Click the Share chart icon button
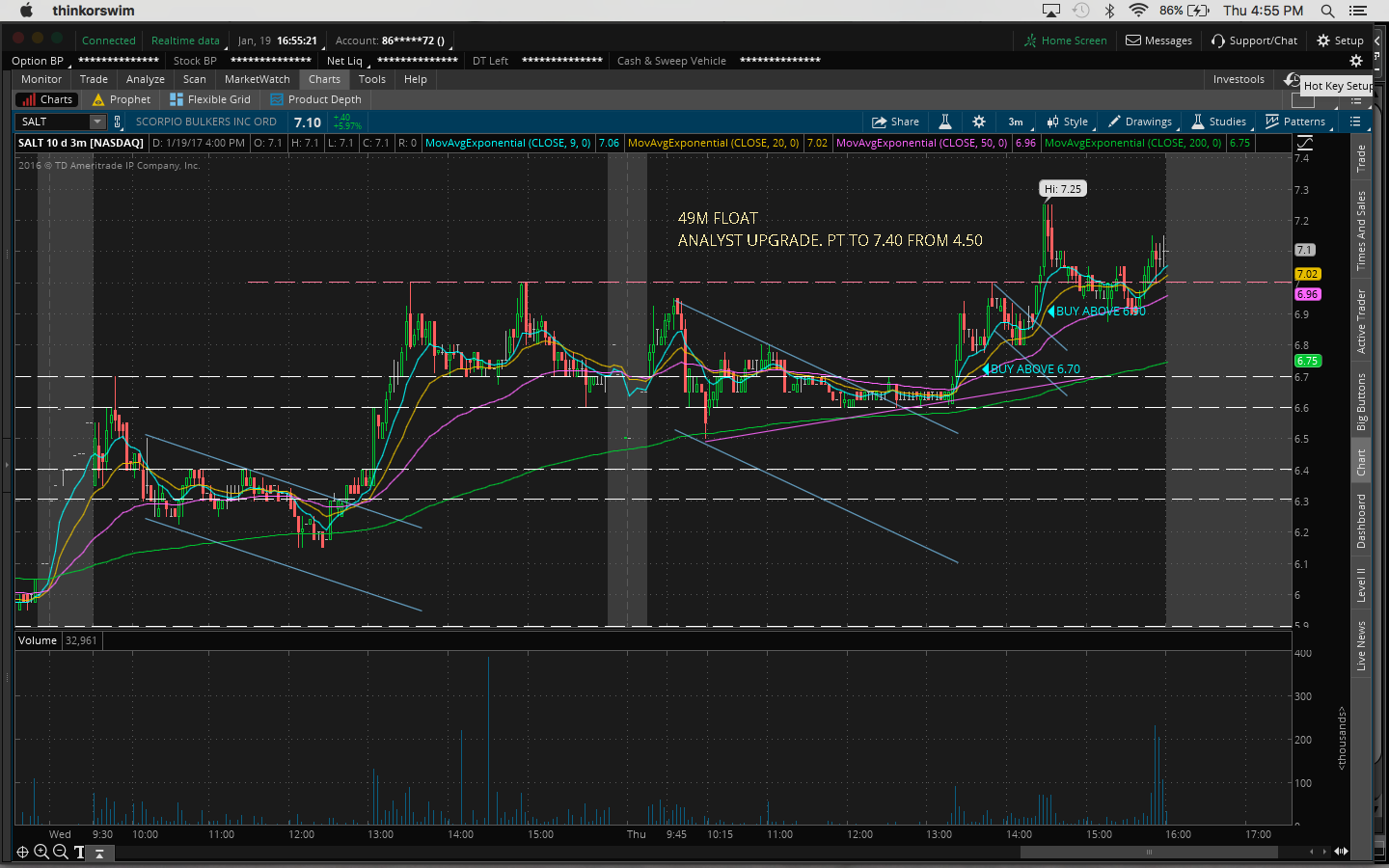 pos(894,122)
